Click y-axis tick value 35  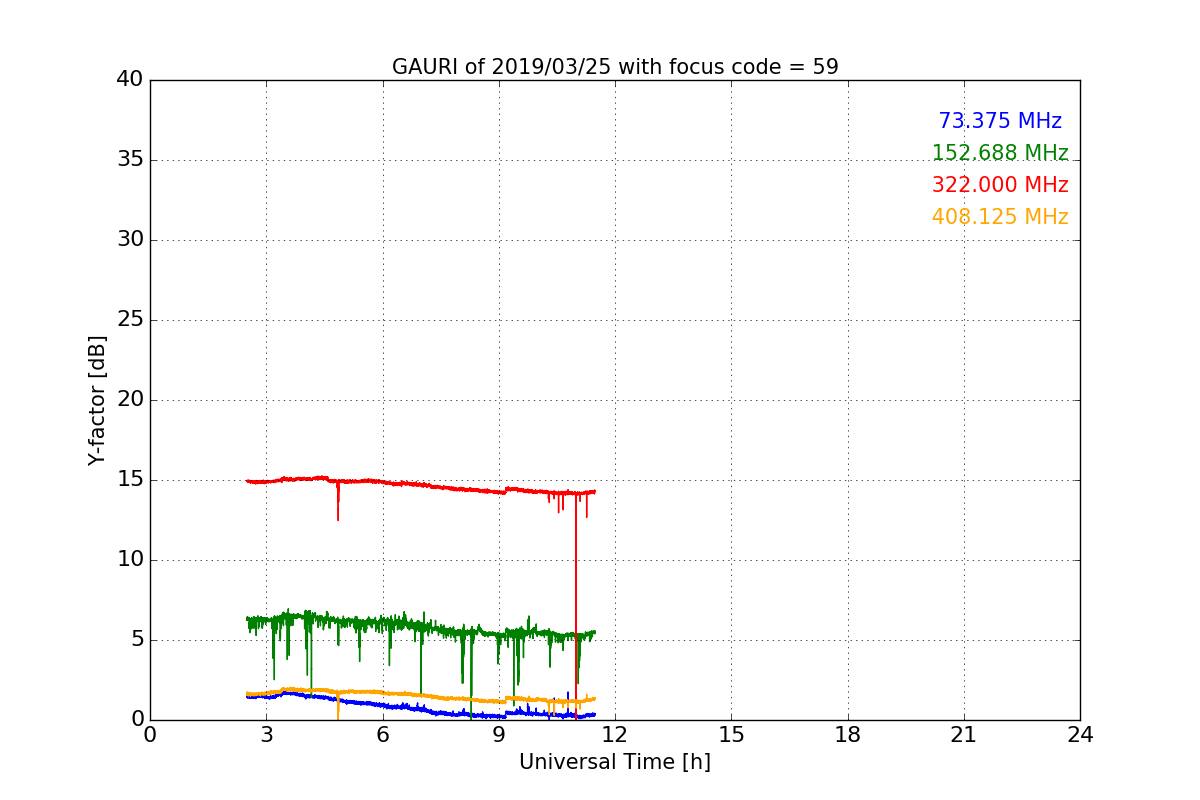(130, 160)
